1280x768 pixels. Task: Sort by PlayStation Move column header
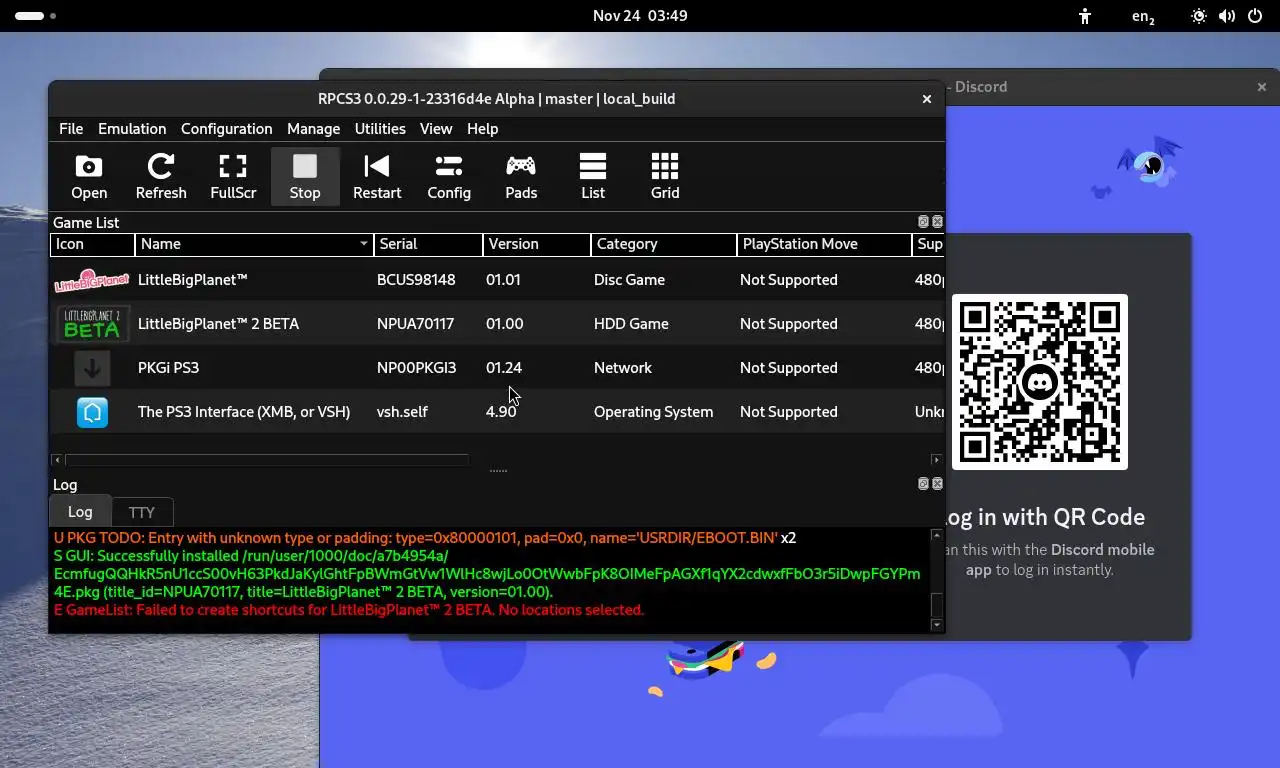point(824,244)
